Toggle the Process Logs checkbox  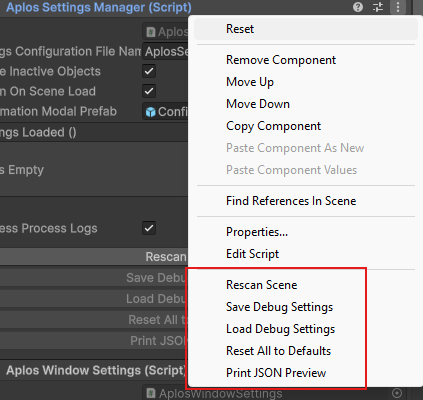149,228
